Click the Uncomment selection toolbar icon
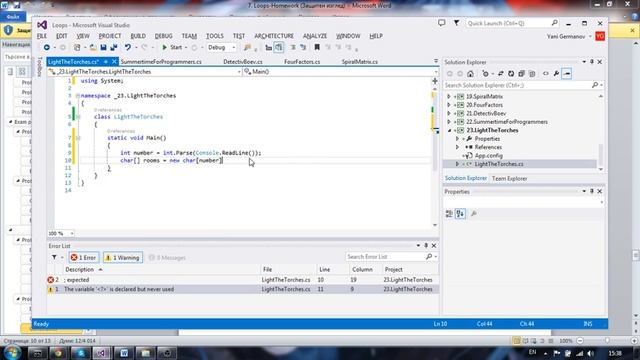 coord(303,47)
